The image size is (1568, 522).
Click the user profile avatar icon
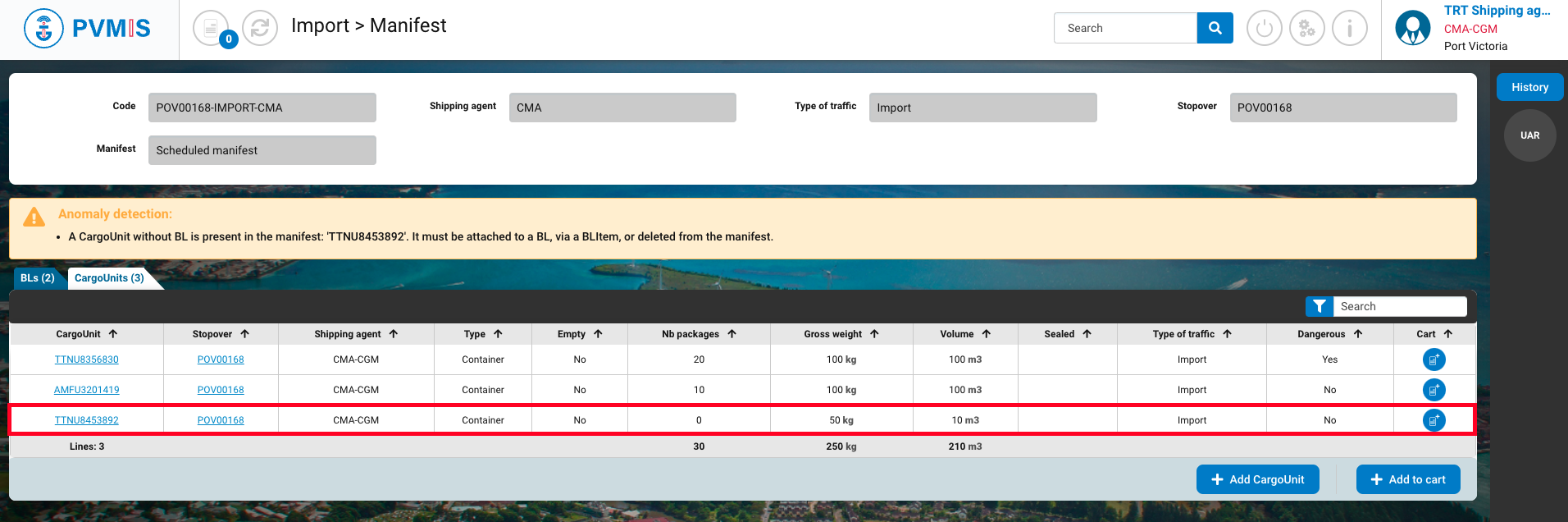point(1412,29)
